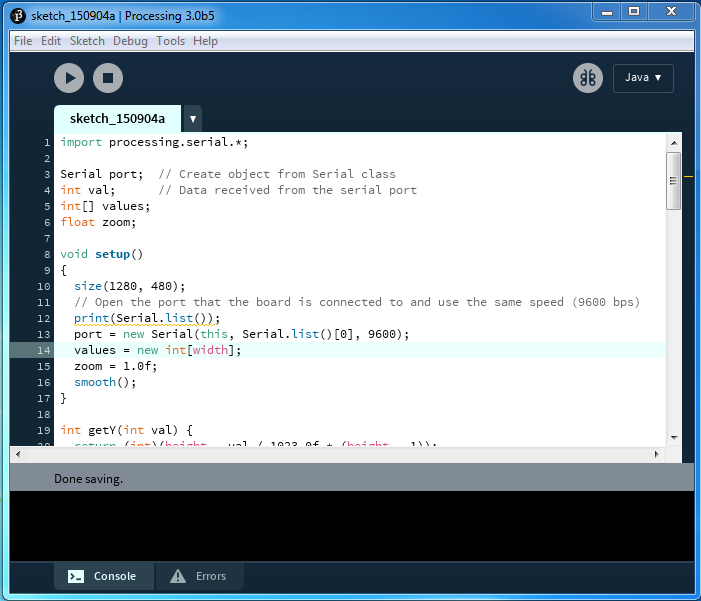Open the File menu
Viewport: 701px width, 601px height.
(23, 41)
